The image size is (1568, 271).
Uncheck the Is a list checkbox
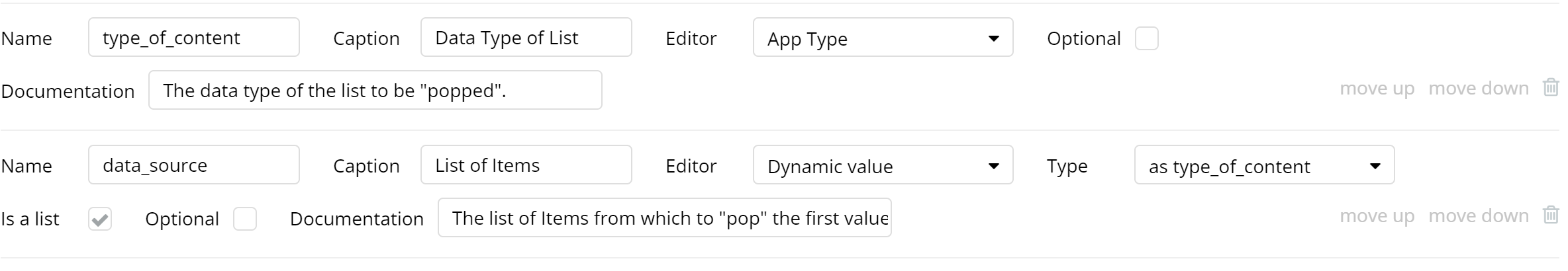click(100, 219)
